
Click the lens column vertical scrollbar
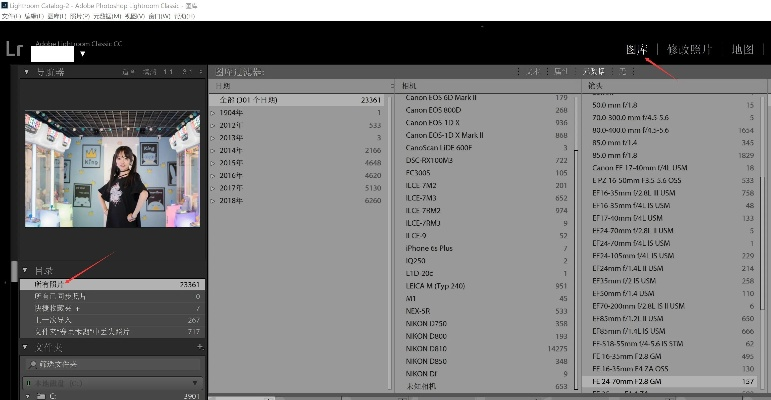point(762,242)
